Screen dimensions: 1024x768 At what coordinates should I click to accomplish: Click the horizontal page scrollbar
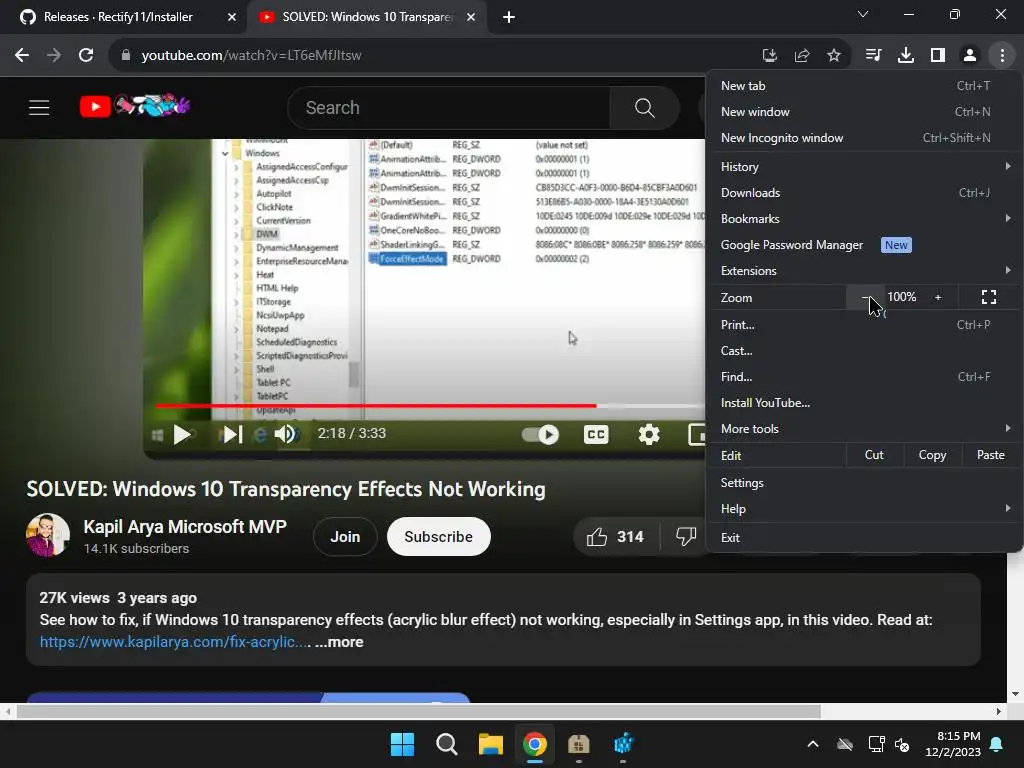tap(418, 711)
